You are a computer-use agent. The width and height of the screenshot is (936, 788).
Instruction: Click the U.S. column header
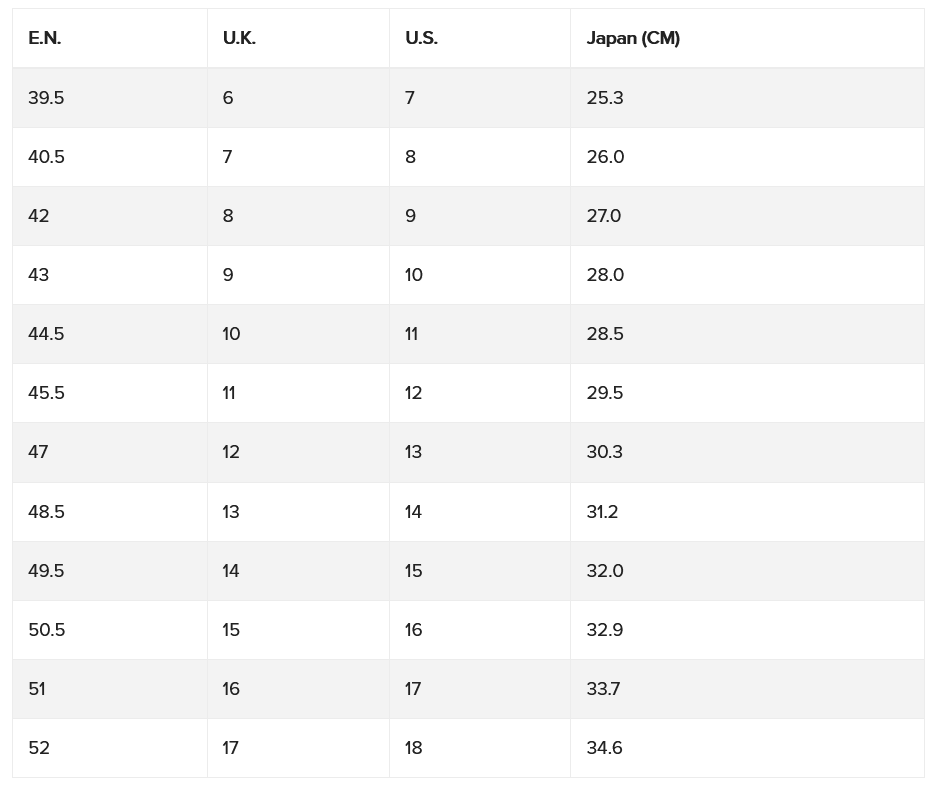480,38
